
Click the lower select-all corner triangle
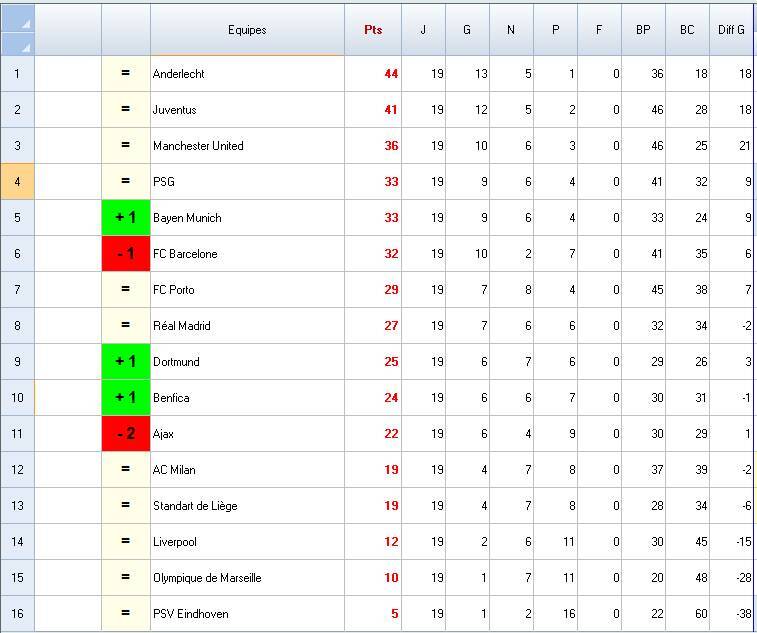tap(25, 46)
